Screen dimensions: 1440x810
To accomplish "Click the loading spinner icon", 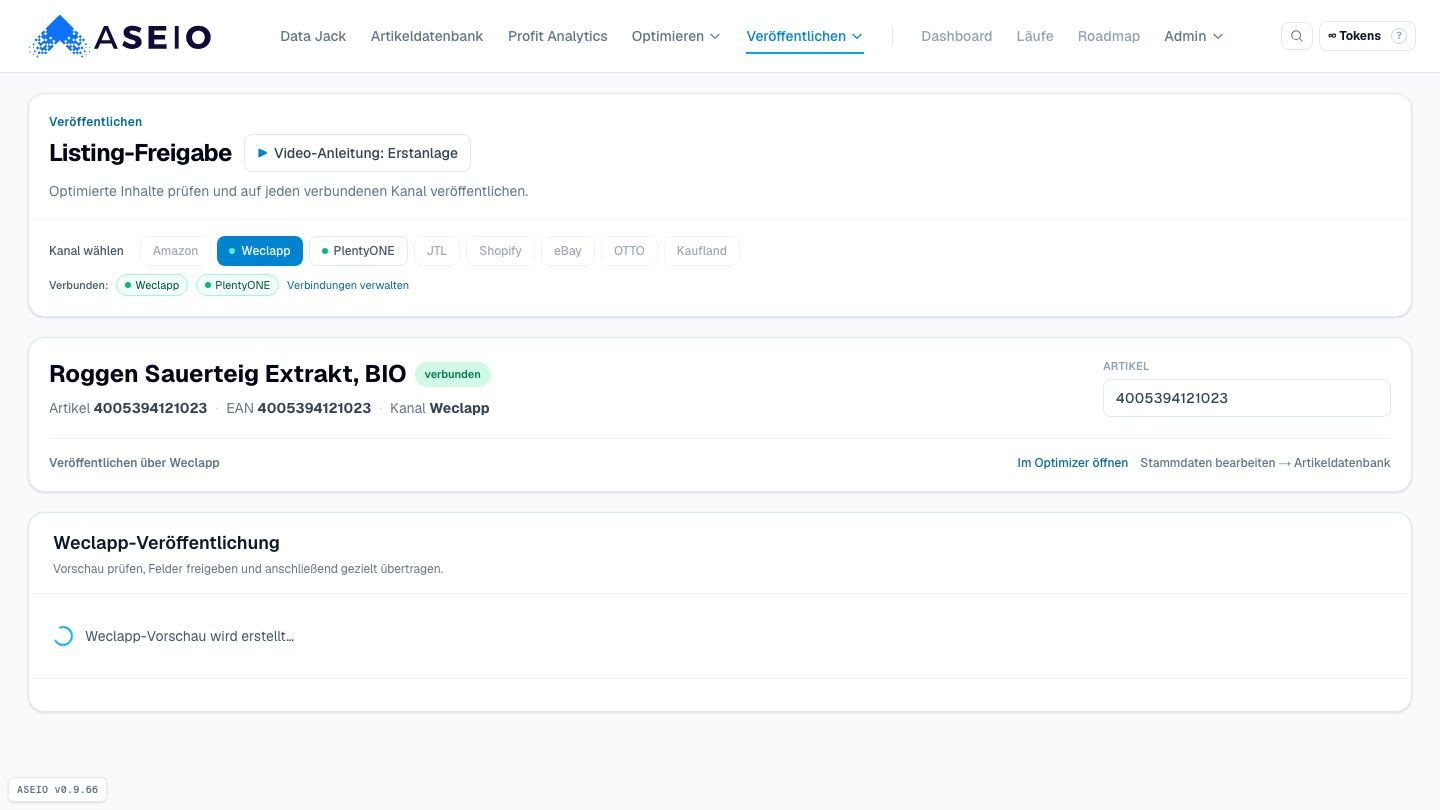I will 63,636.
